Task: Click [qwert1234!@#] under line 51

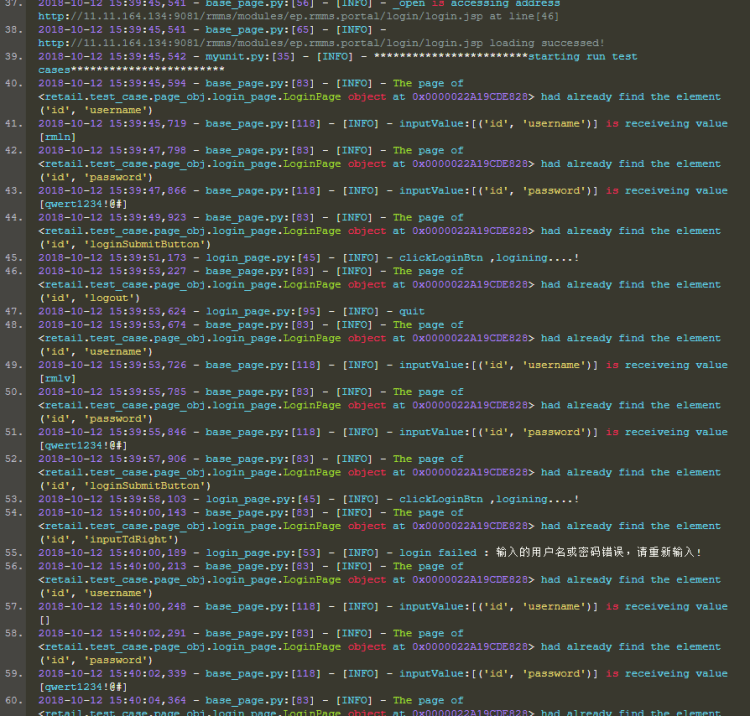Action: pyautogui.click(x=83, y=446)
